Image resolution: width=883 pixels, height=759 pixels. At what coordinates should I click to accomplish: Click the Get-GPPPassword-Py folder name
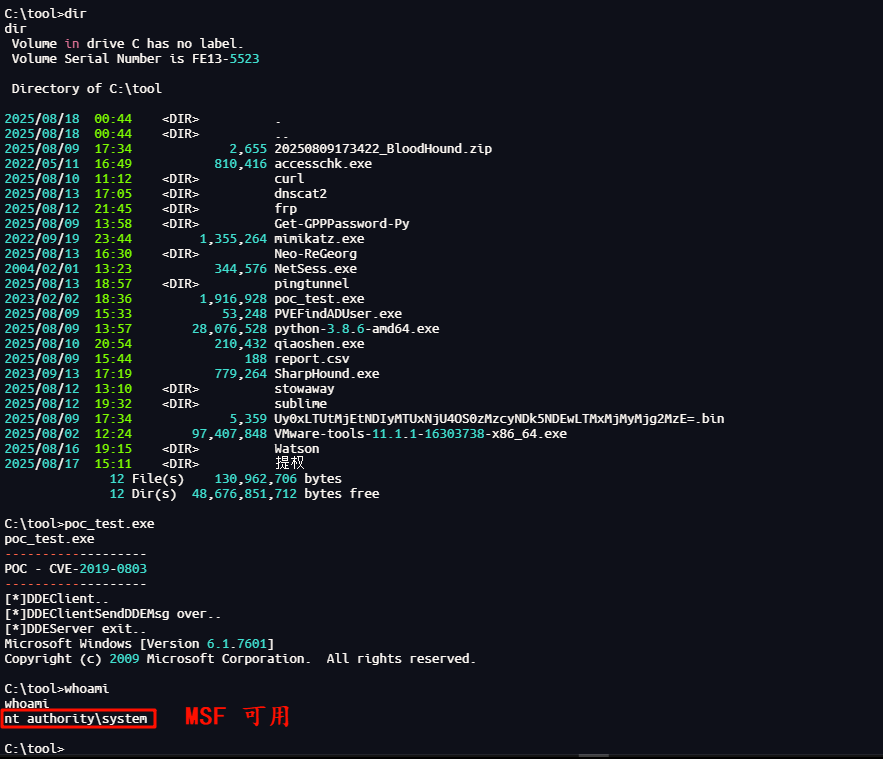341,224
